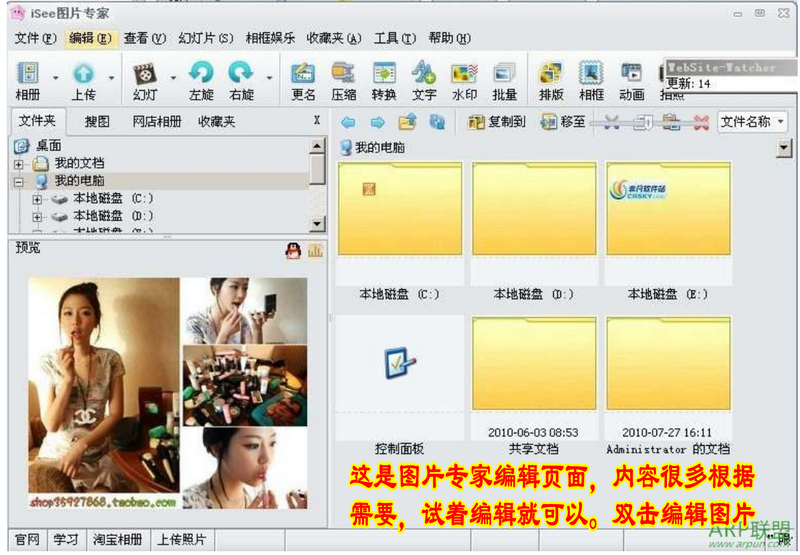
Task: Open the 文件名称 sort dropdown
Action: coord(753,122)
